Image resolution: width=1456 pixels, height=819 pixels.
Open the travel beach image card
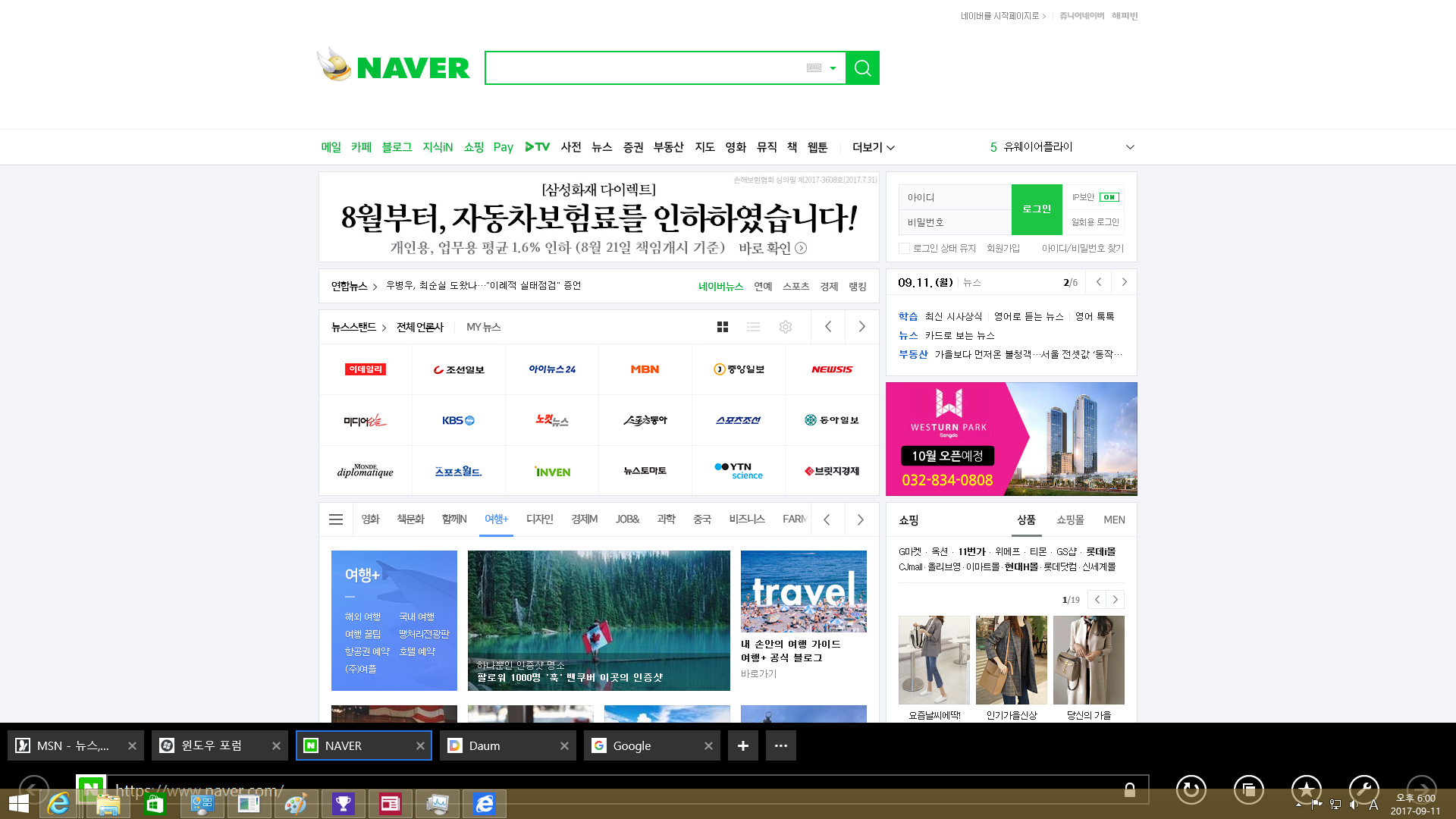[804, 591]
